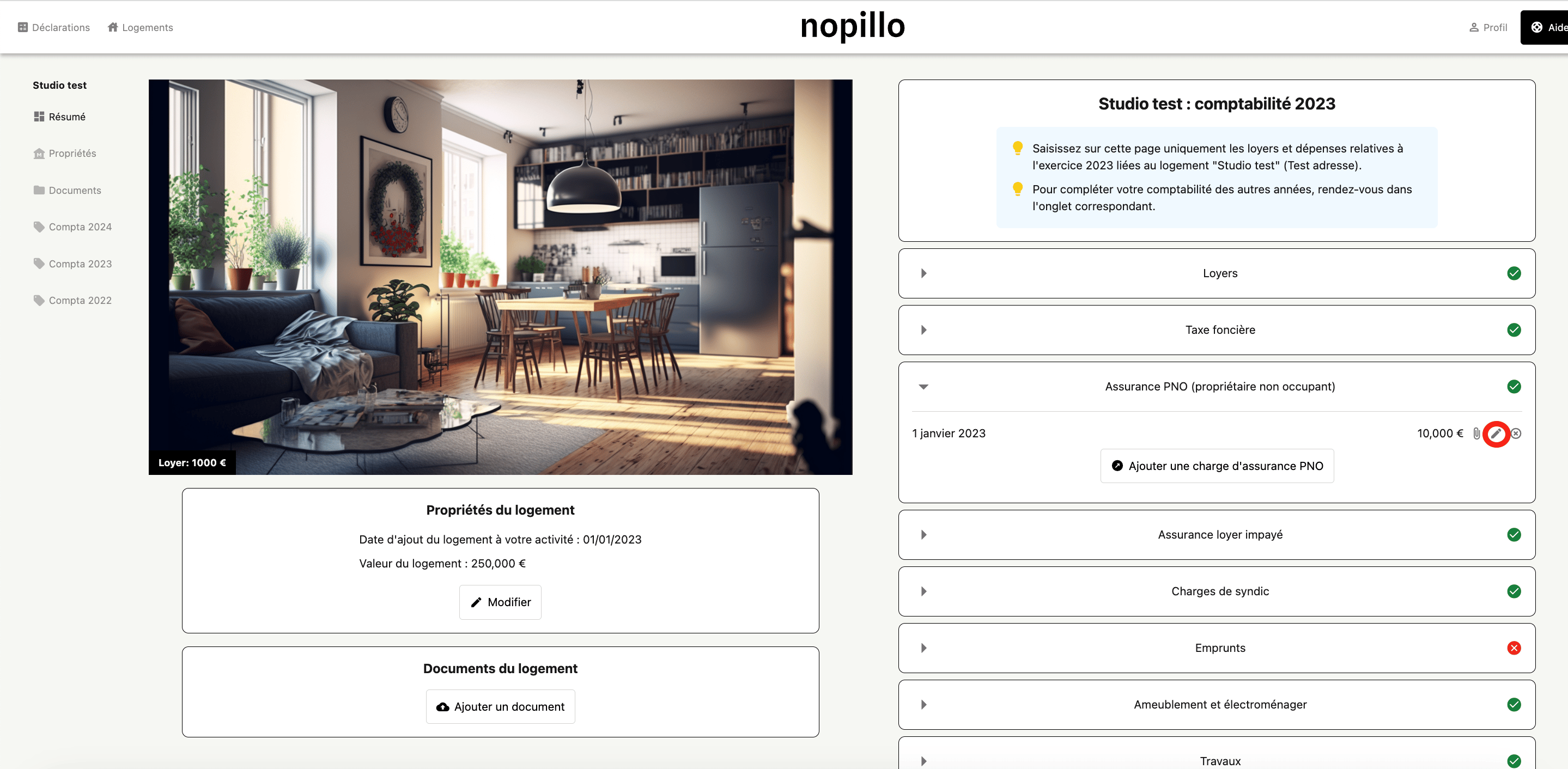Click Ajouter un document button
1568x769 pixels.
(500, 706)
